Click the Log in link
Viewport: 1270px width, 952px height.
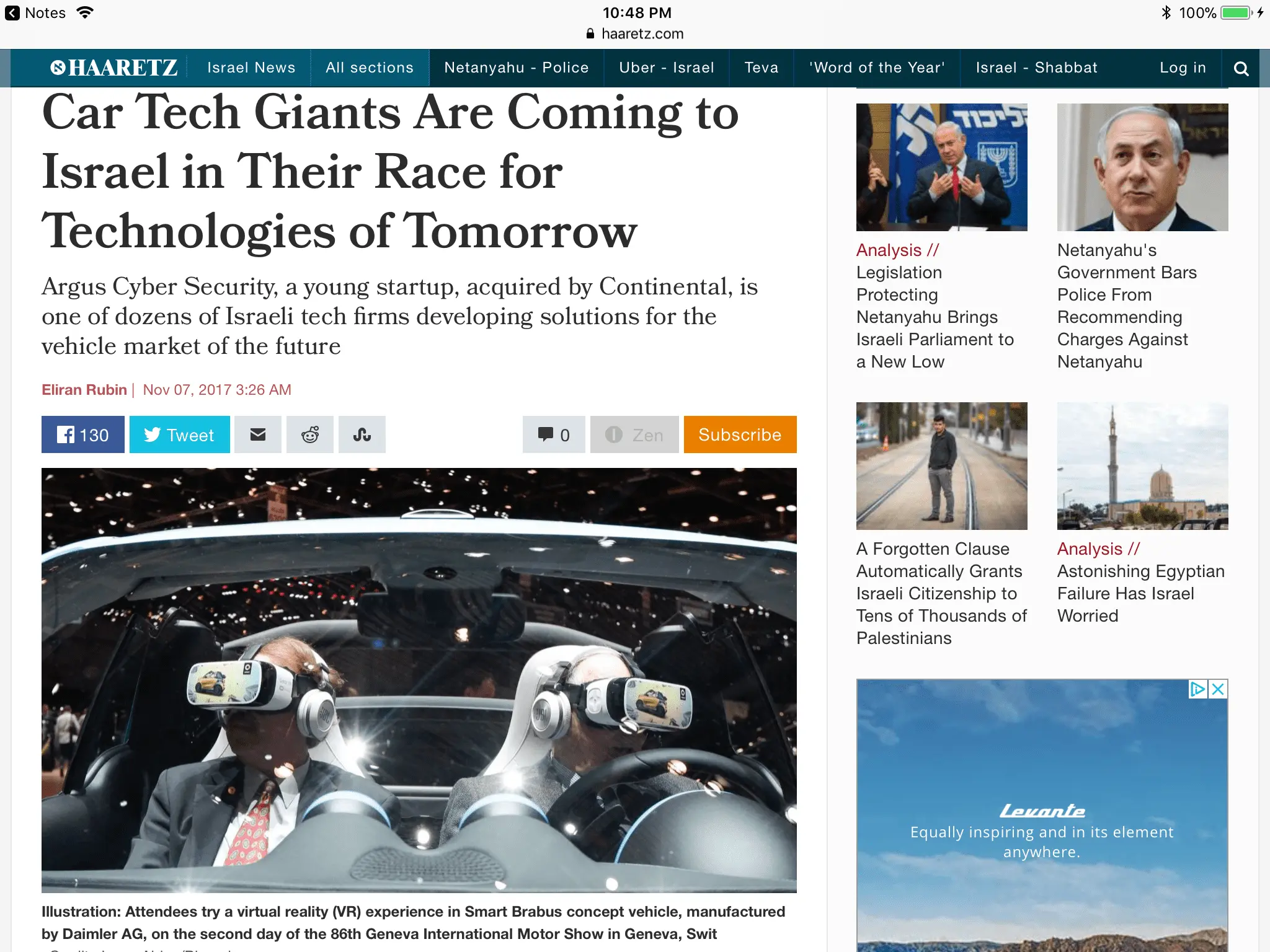(x=1183, y=68)
